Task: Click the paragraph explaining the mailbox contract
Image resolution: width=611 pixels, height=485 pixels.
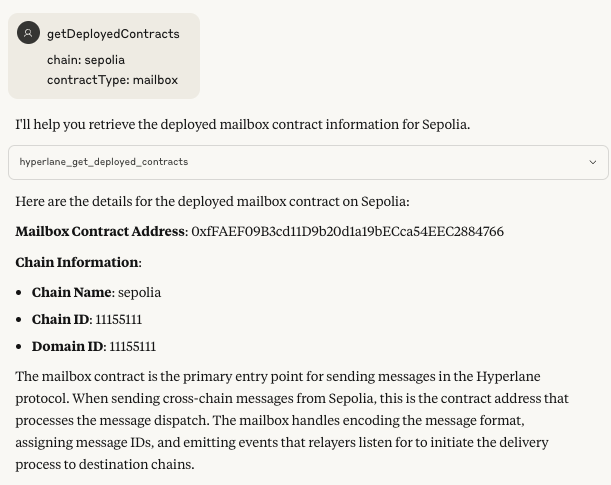Action: pos(290,420)
